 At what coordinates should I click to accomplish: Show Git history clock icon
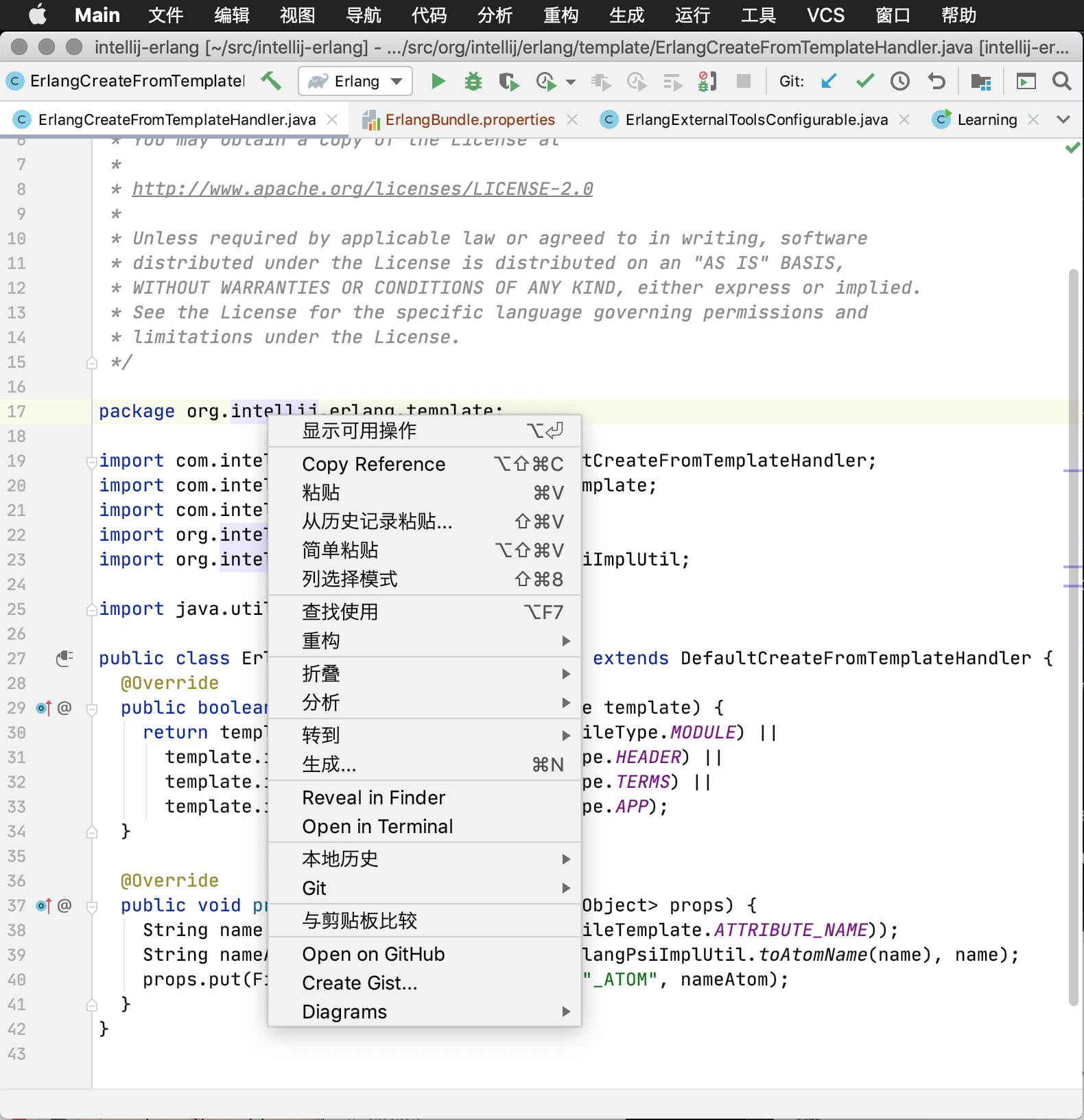(900, 82)
